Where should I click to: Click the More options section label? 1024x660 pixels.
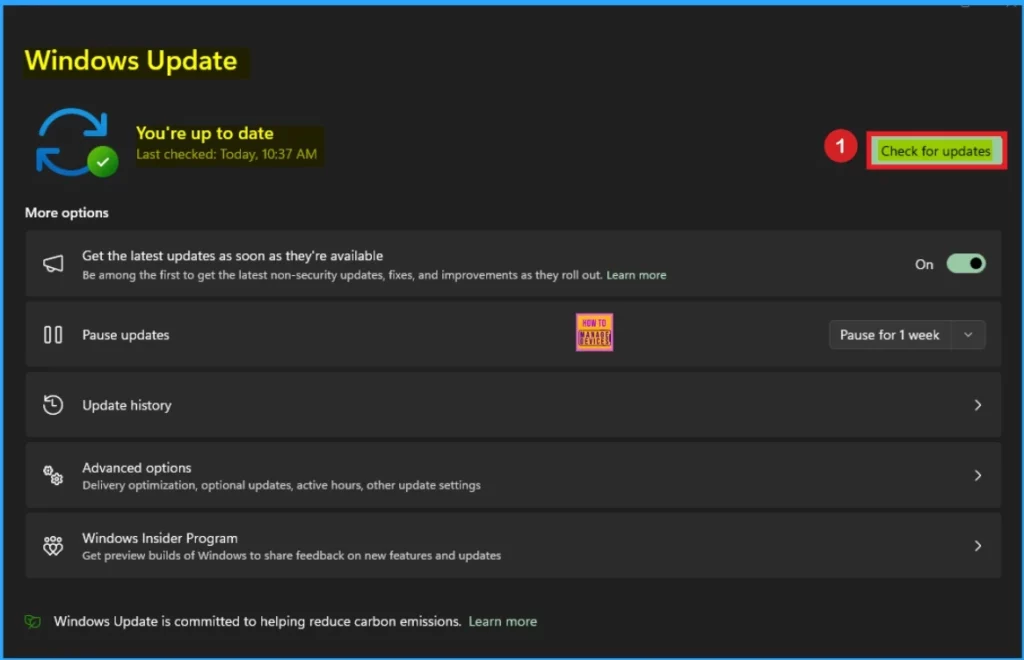[67, 213]
